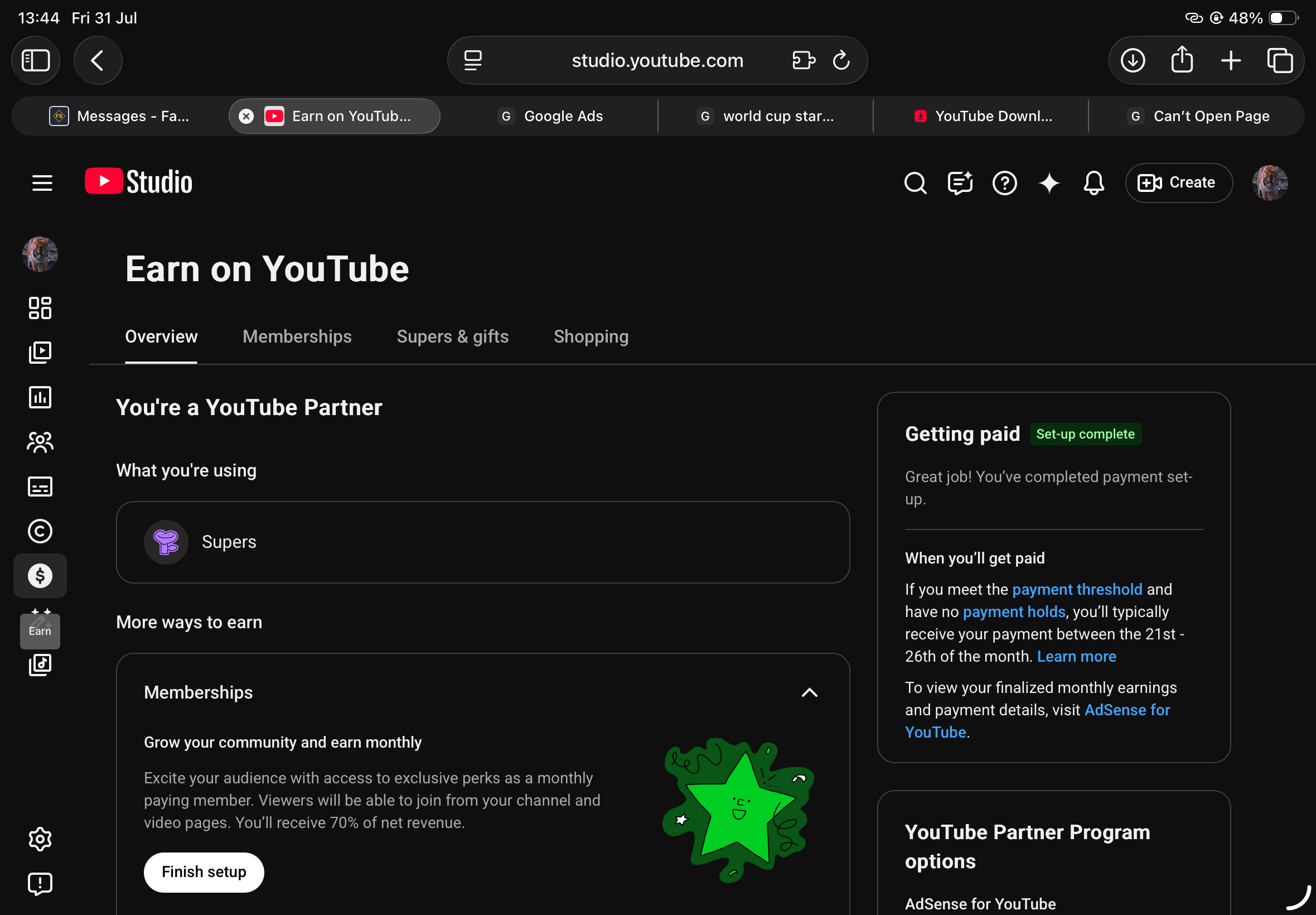Open the Copyright sidebar icon
1316x915 pixels.
click(40, 532)
